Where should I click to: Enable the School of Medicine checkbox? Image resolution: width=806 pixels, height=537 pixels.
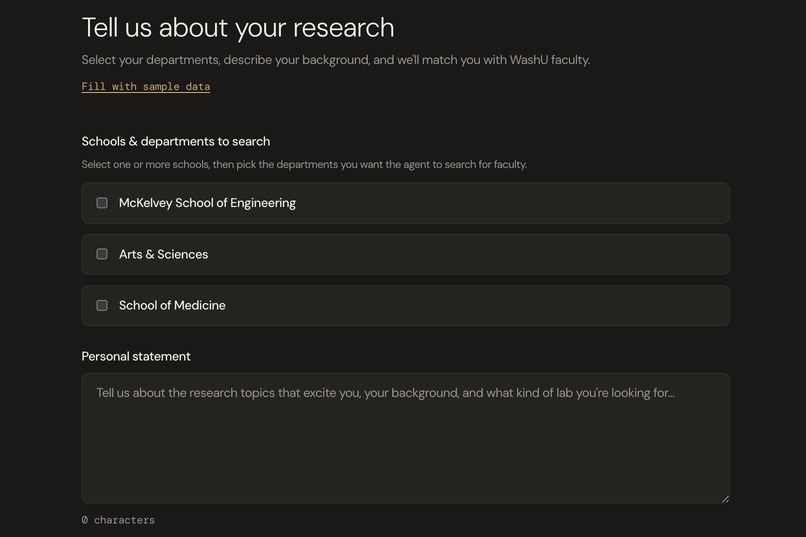pos(102,306)
